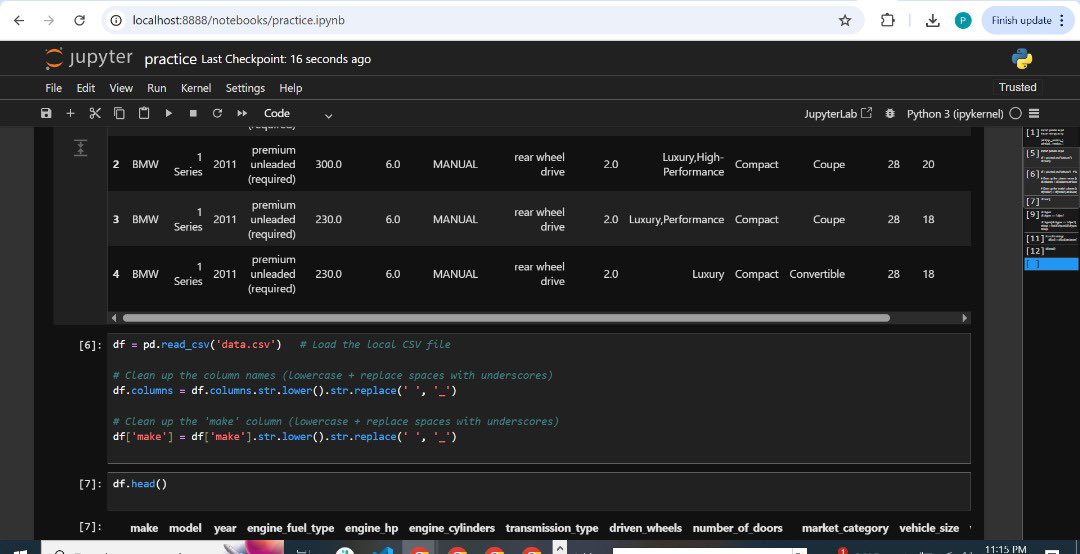Viewport: 1080px width, 554px height.
Task: Open the Run menu
Action: (156, 88)
